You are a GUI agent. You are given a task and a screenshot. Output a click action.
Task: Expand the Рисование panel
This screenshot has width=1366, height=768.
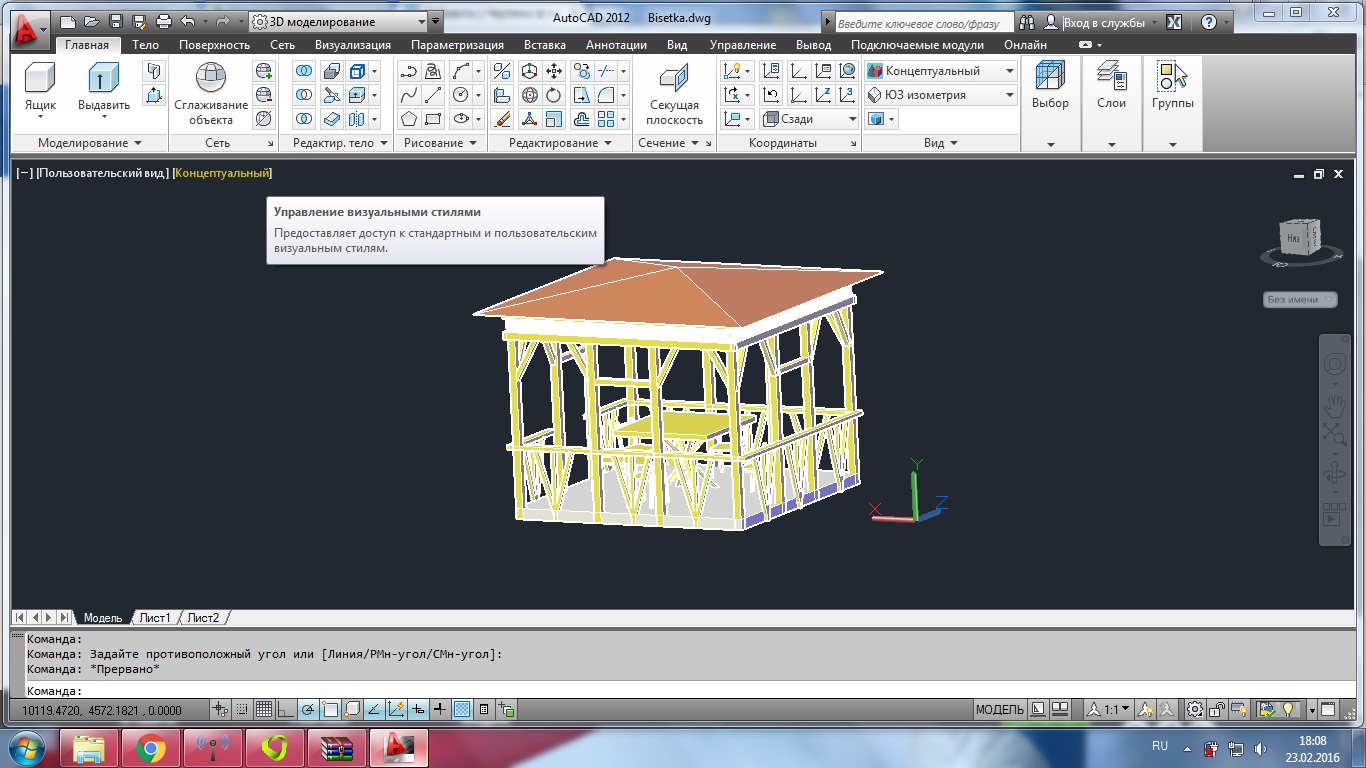point(439,143)
